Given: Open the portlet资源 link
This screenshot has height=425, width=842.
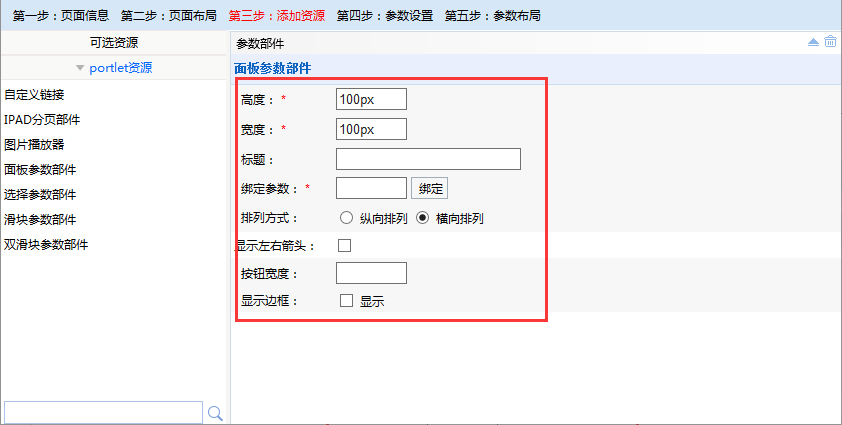Looking at the screenshot, I should [121, 68].
